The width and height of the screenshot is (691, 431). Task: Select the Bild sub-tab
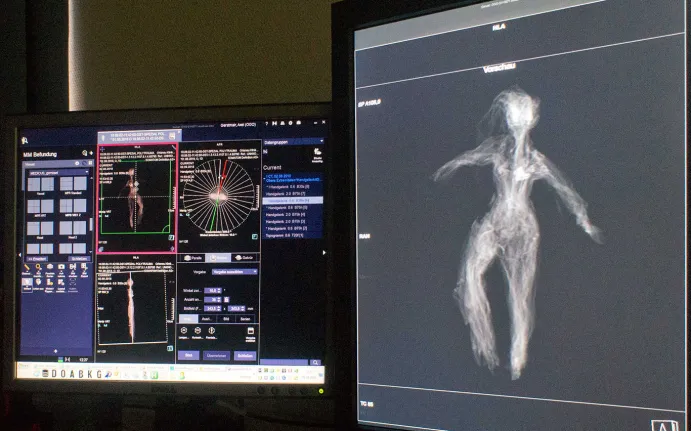[226, 319]
